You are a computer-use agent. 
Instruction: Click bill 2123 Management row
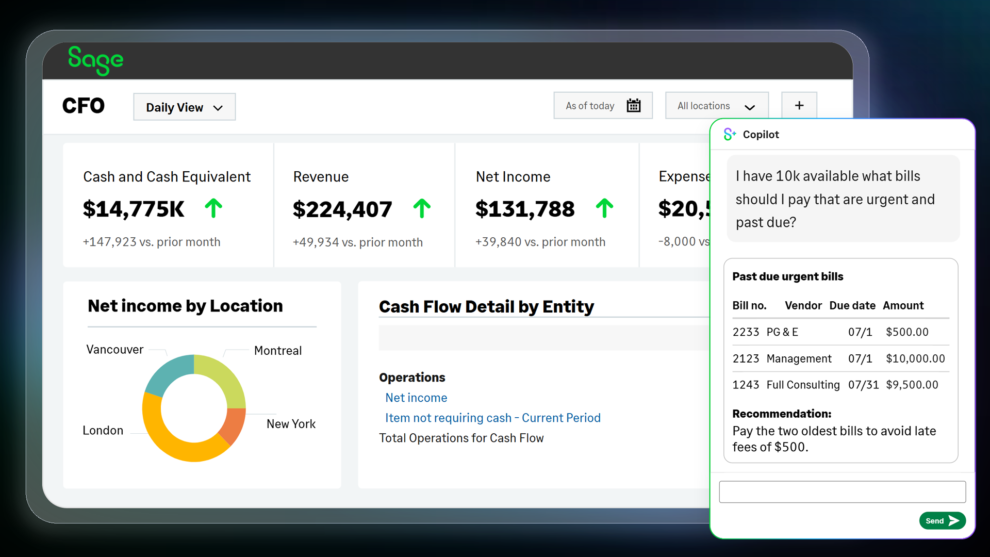tap(840, 358)
